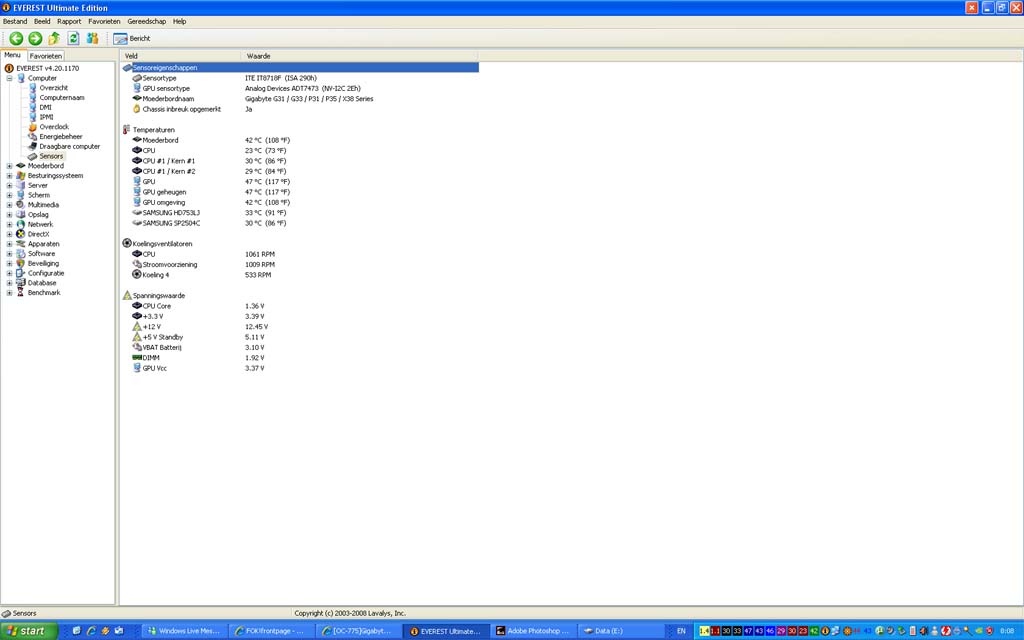The height and width of the screenshot is (640, 1024).
Task: Open Data (E:) taskbar window
Action: click(620, 631)
